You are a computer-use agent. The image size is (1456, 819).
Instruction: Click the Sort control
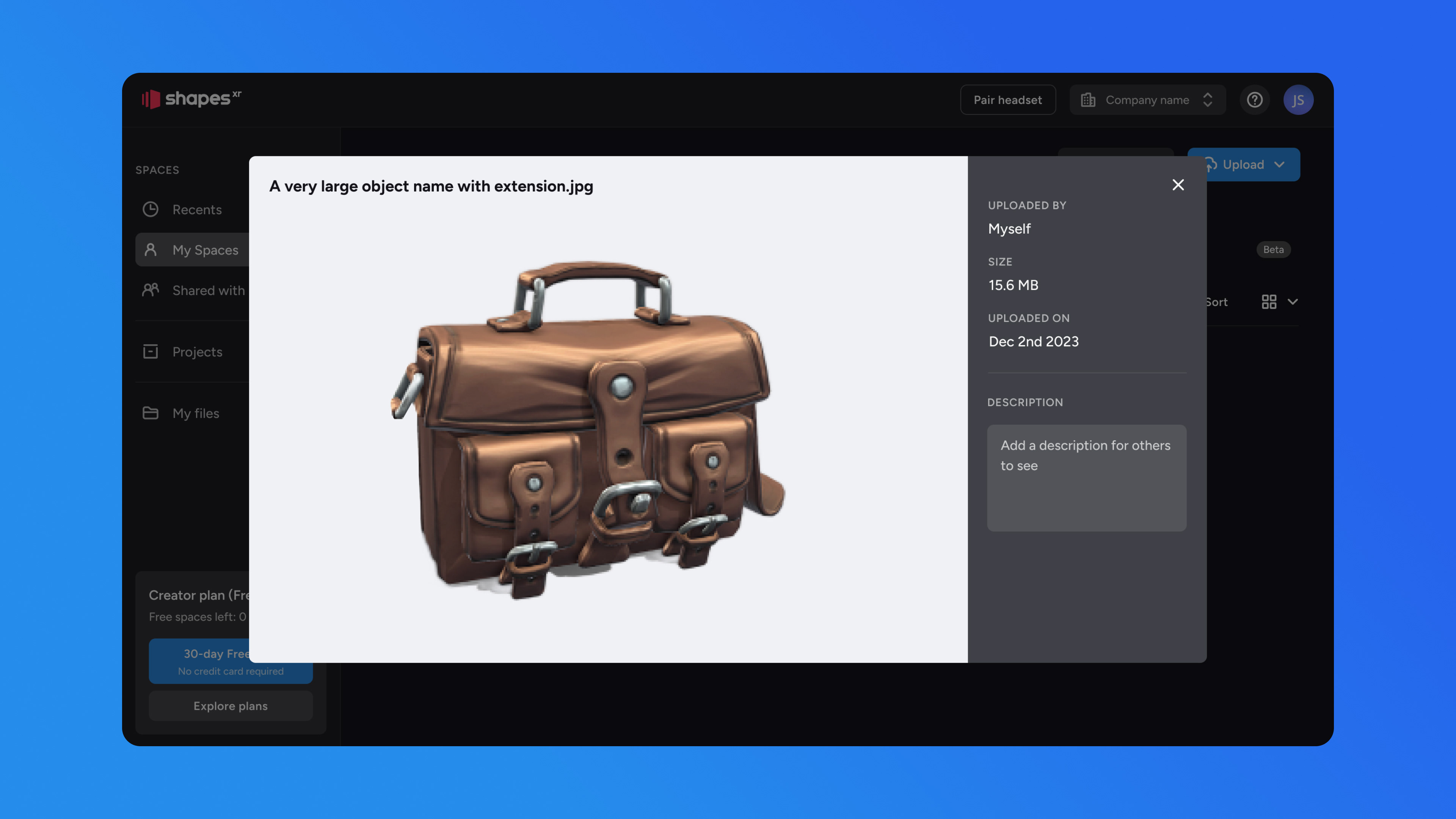pyautogui.click(x=1217, y=302)
